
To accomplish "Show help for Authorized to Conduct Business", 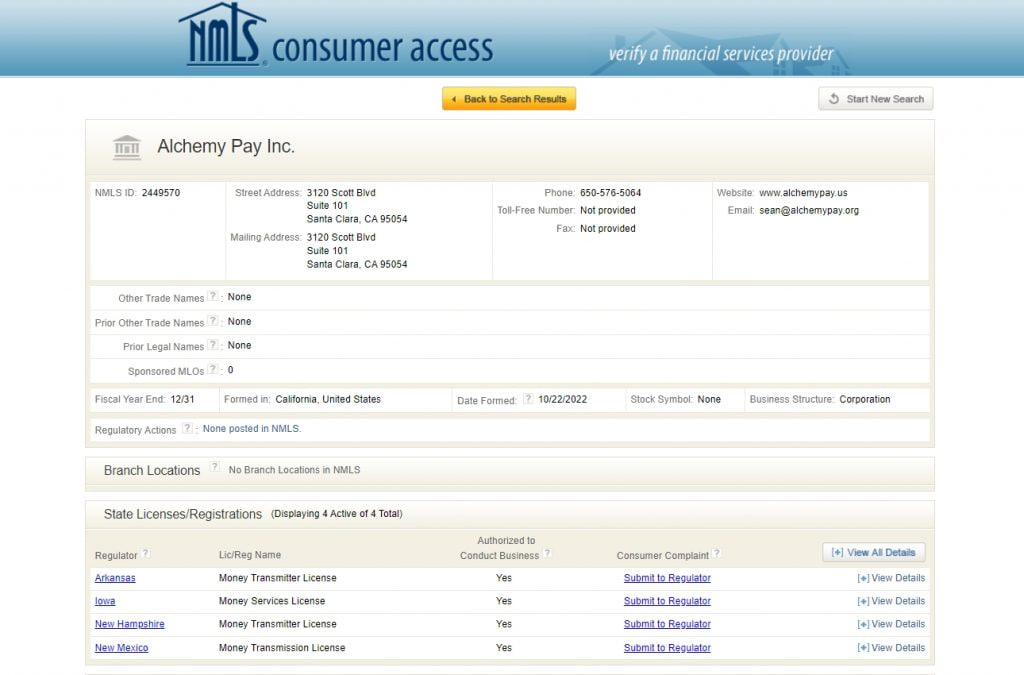I will coord(547,554).
